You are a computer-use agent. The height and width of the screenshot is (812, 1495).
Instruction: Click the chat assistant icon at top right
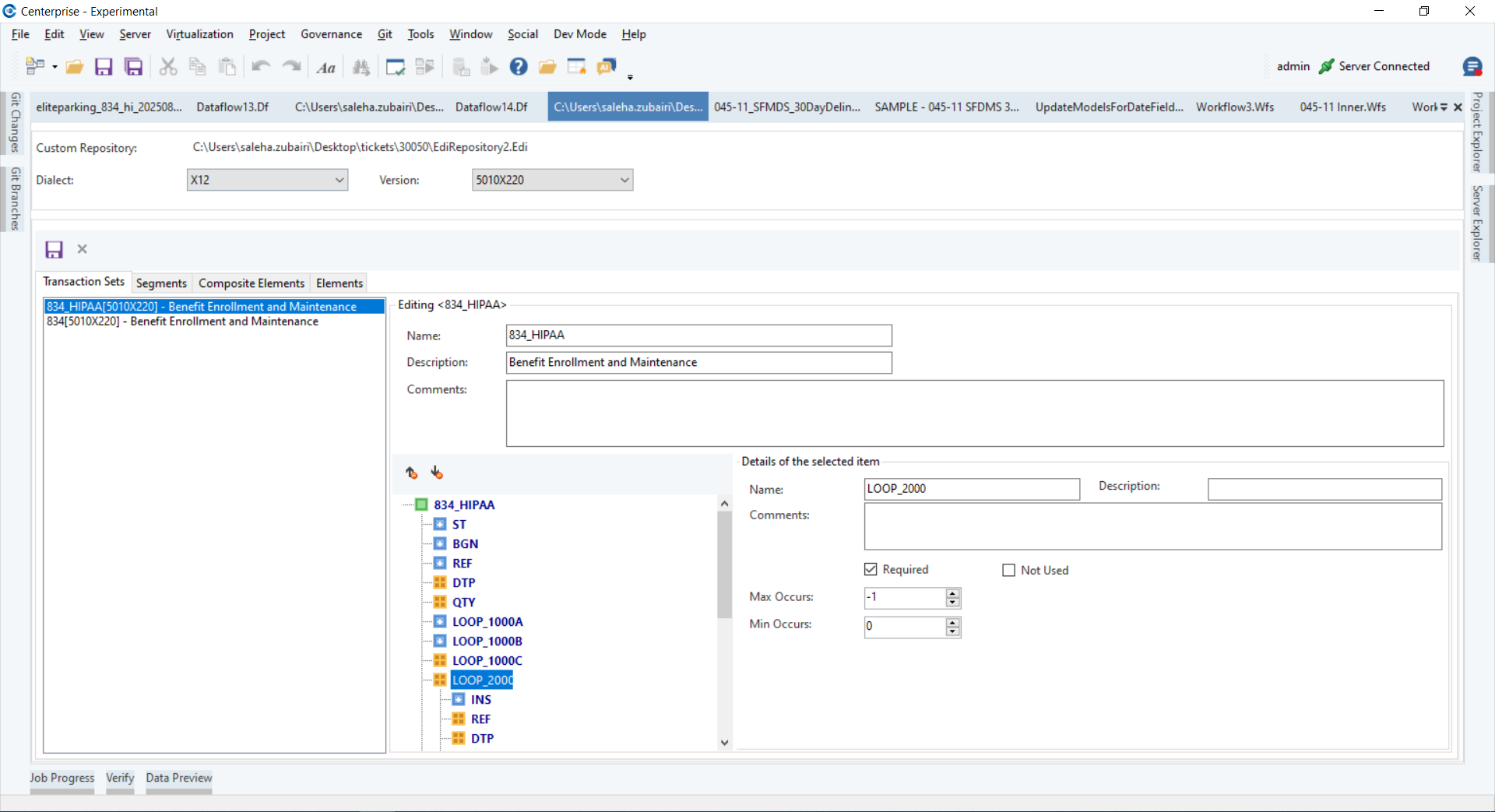(1472, 67)
